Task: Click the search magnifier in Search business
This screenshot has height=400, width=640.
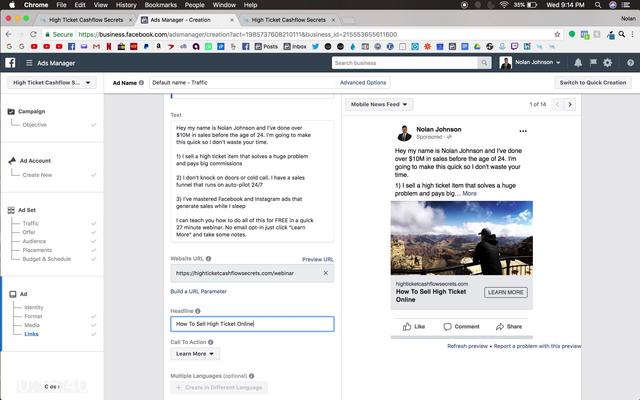Action: pyautogui.click(x=484, y=63)
